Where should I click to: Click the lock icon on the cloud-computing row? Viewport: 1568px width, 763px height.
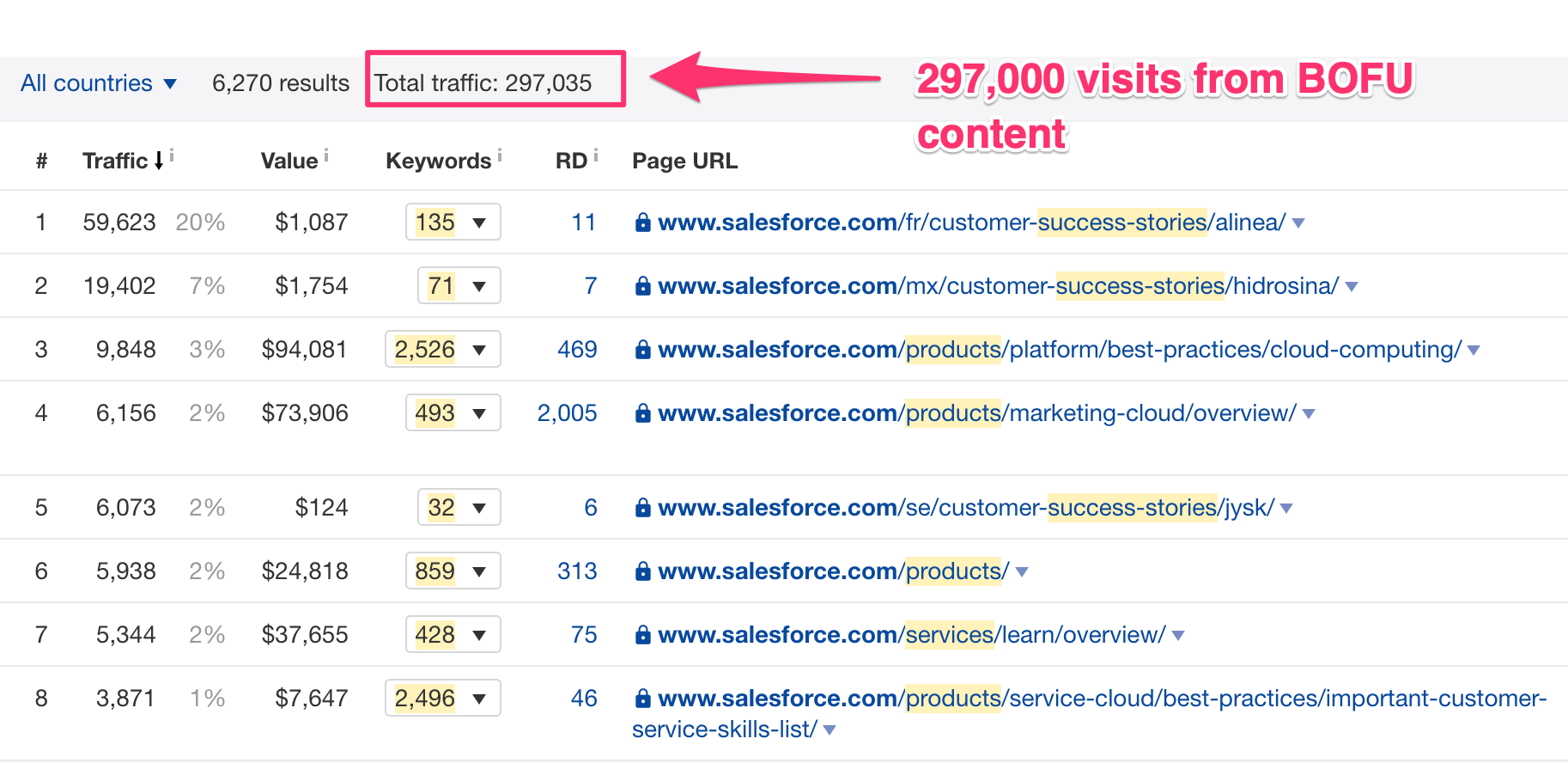[642, 350]
